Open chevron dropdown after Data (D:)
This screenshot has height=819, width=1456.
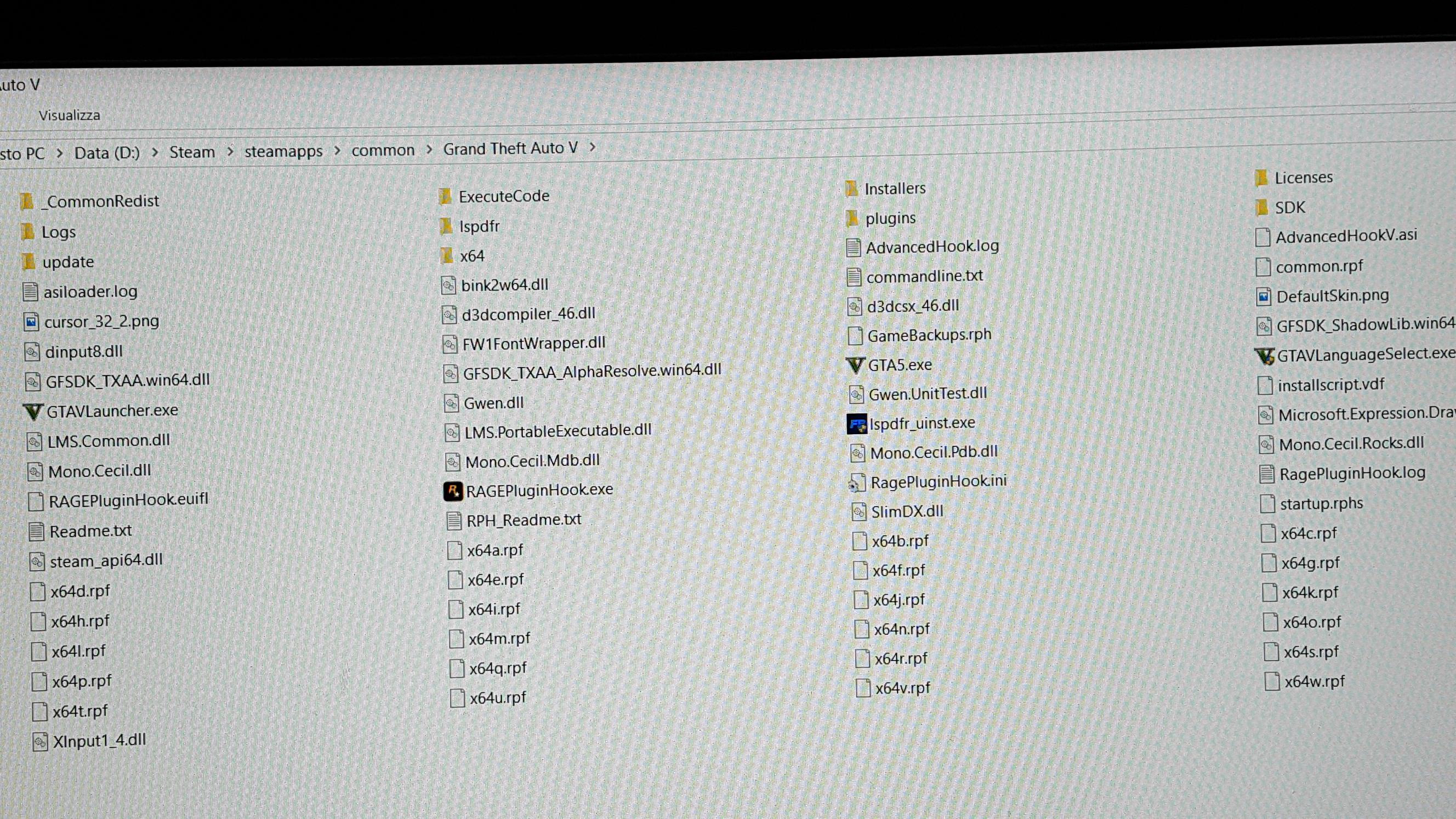[x=155, y=152]
